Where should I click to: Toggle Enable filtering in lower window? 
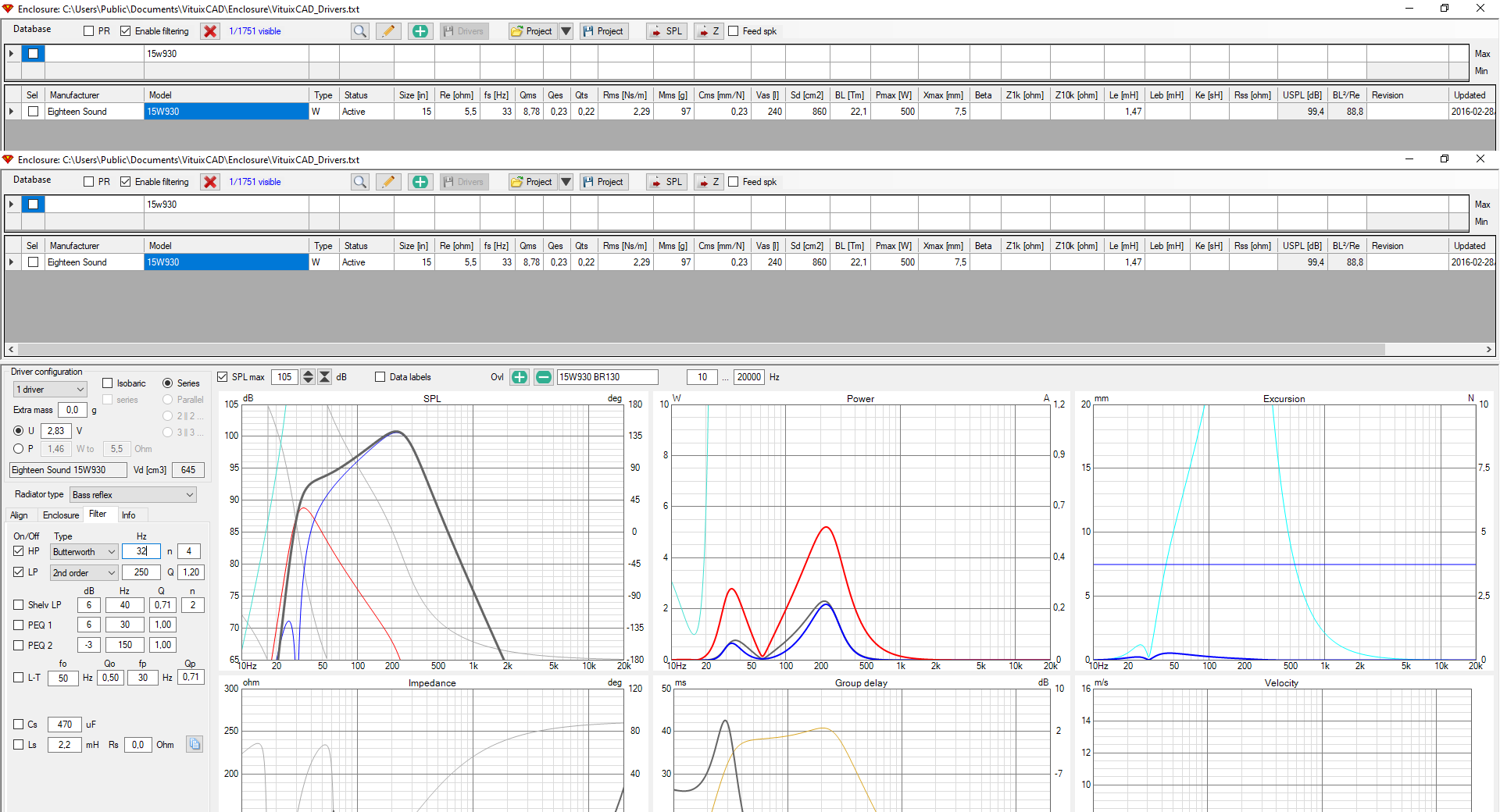point(126,182)
